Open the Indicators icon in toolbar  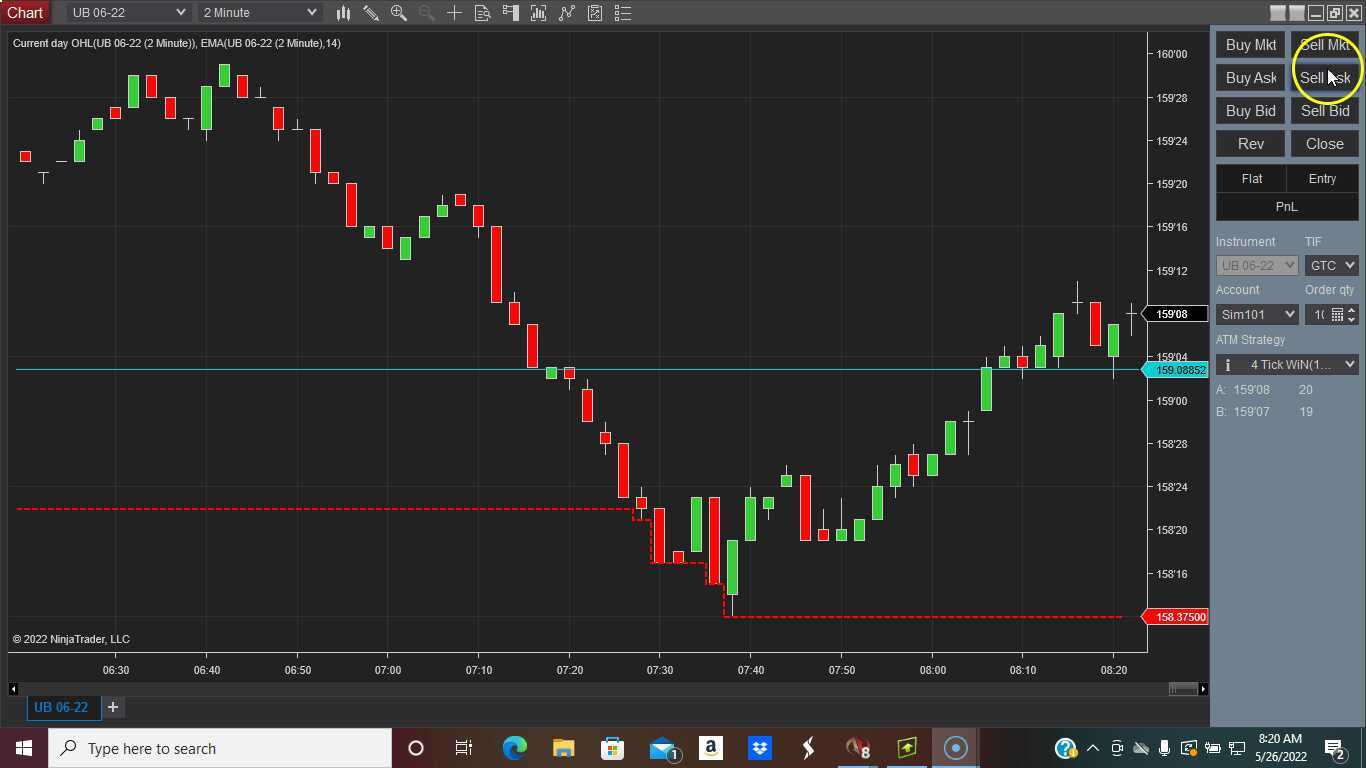pos(538,13)
